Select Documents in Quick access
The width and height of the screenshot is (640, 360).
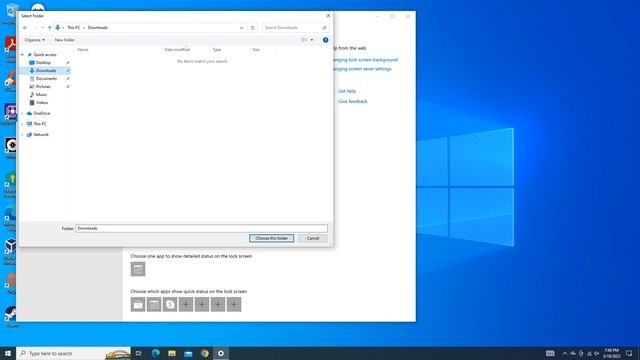point(46,79)
